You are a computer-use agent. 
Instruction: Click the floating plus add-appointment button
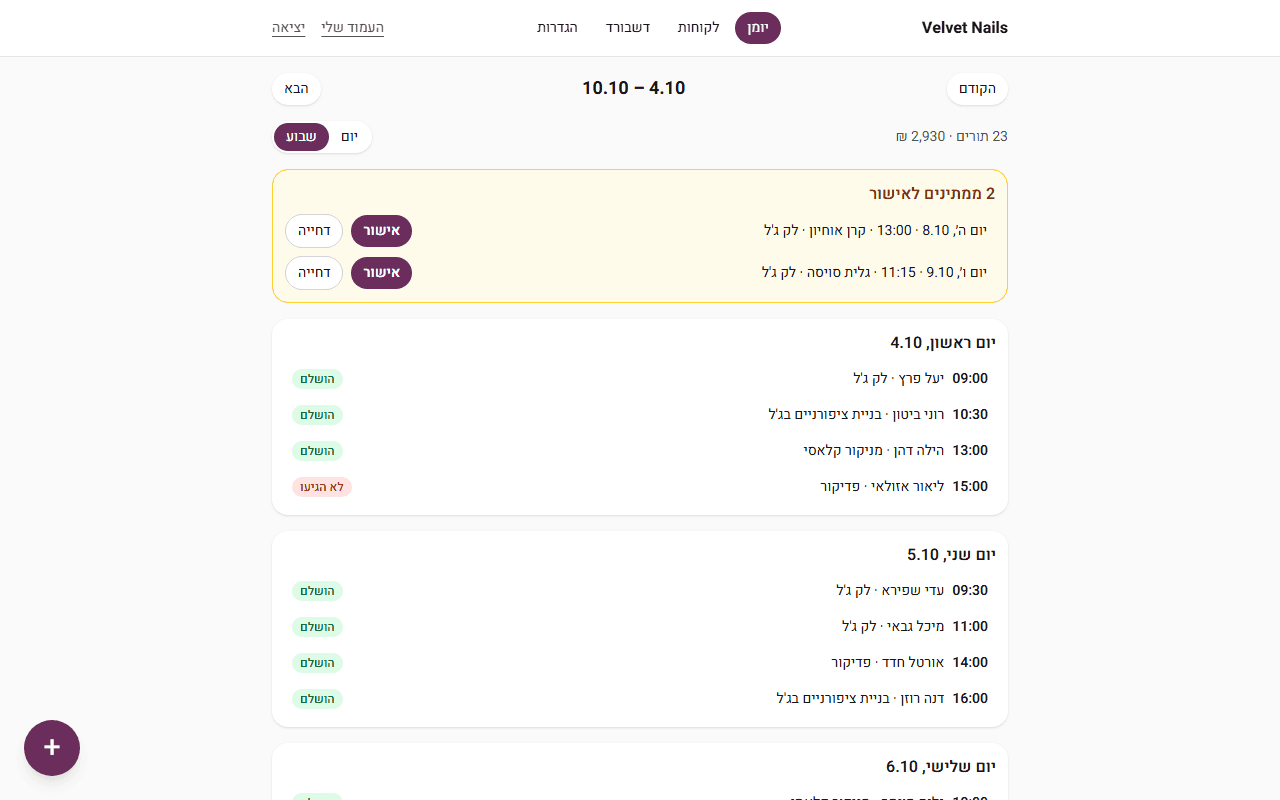click(x=52, y=748)
